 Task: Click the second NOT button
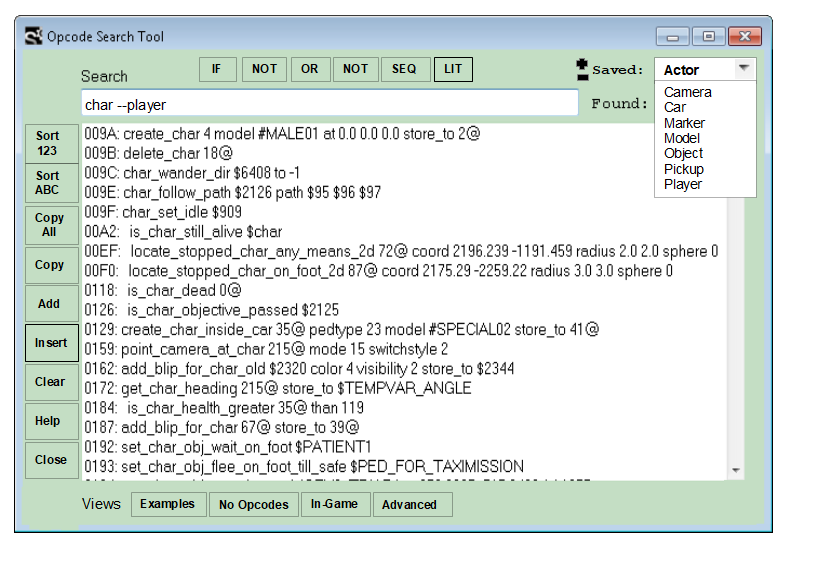click(356, 69)
